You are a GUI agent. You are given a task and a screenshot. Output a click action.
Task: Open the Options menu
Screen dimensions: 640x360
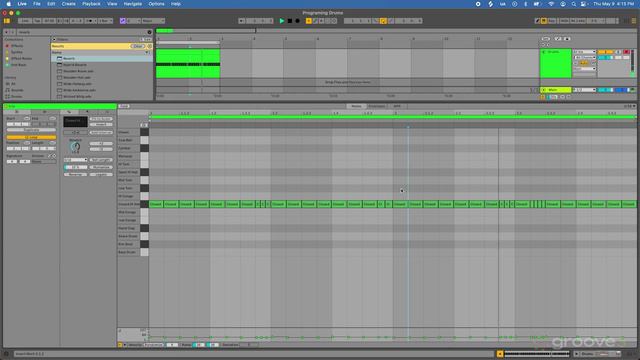click(156, 4)
